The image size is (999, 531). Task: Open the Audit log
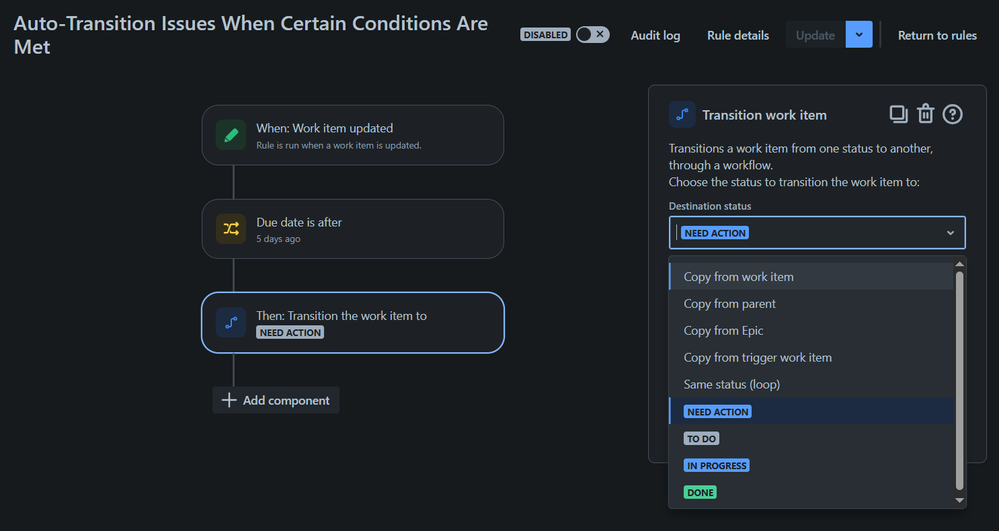(655, 36)
